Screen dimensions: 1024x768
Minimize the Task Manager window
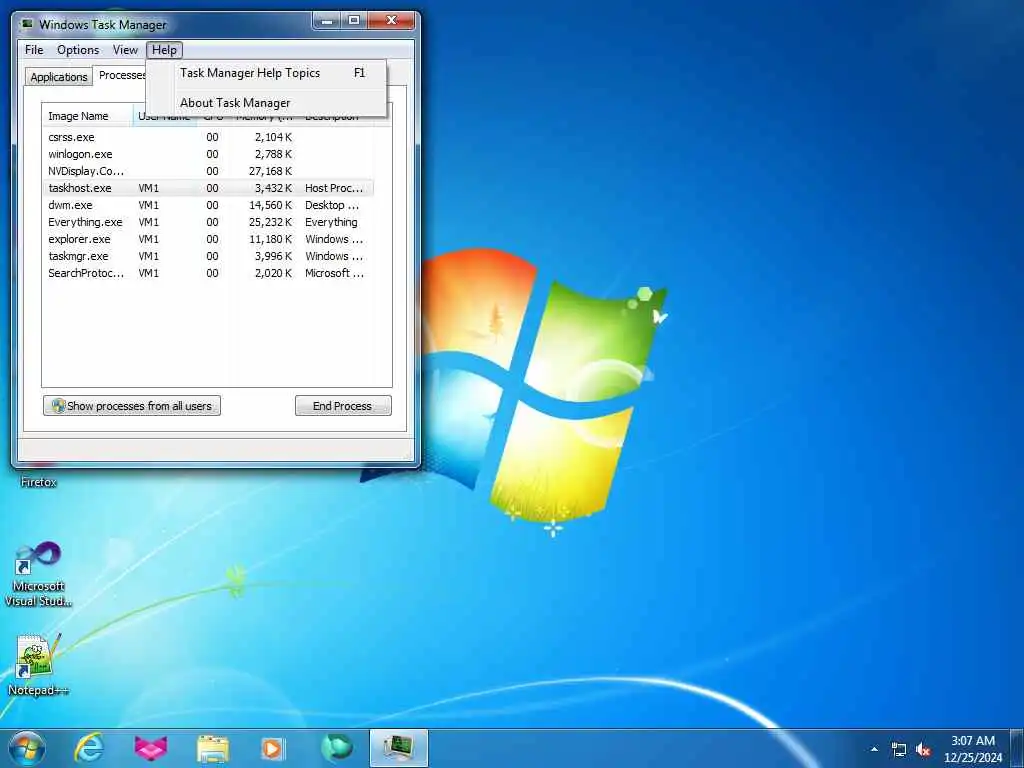tap(327, 21)
